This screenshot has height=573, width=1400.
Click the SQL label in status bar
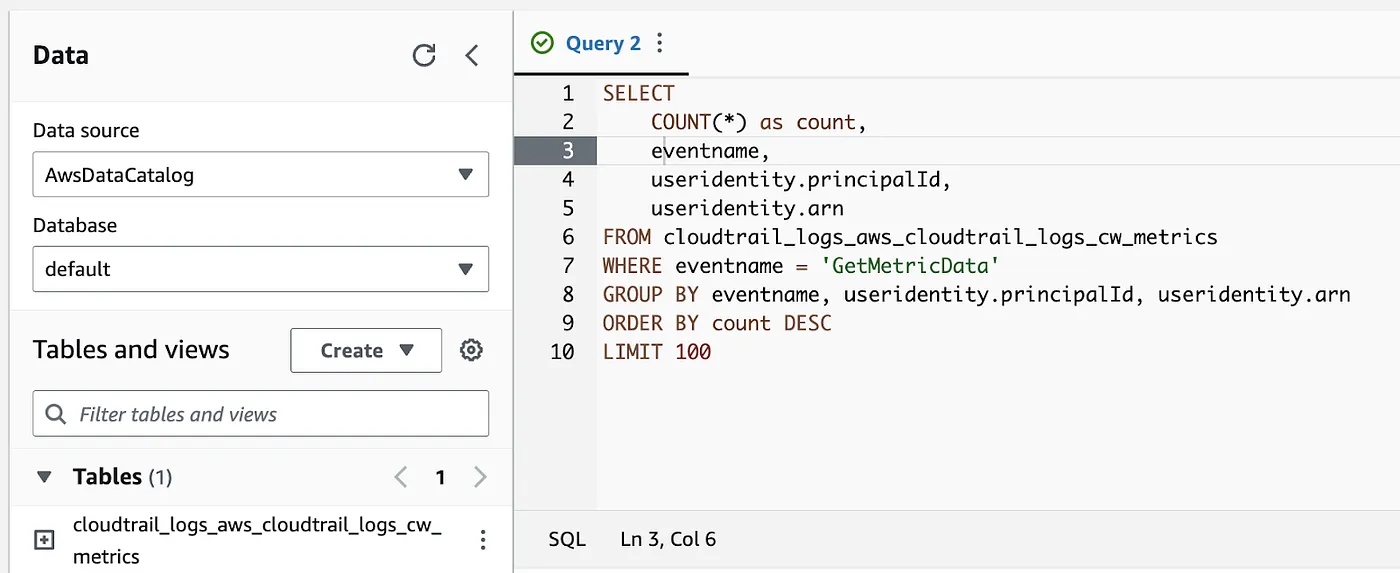[567, 540]
